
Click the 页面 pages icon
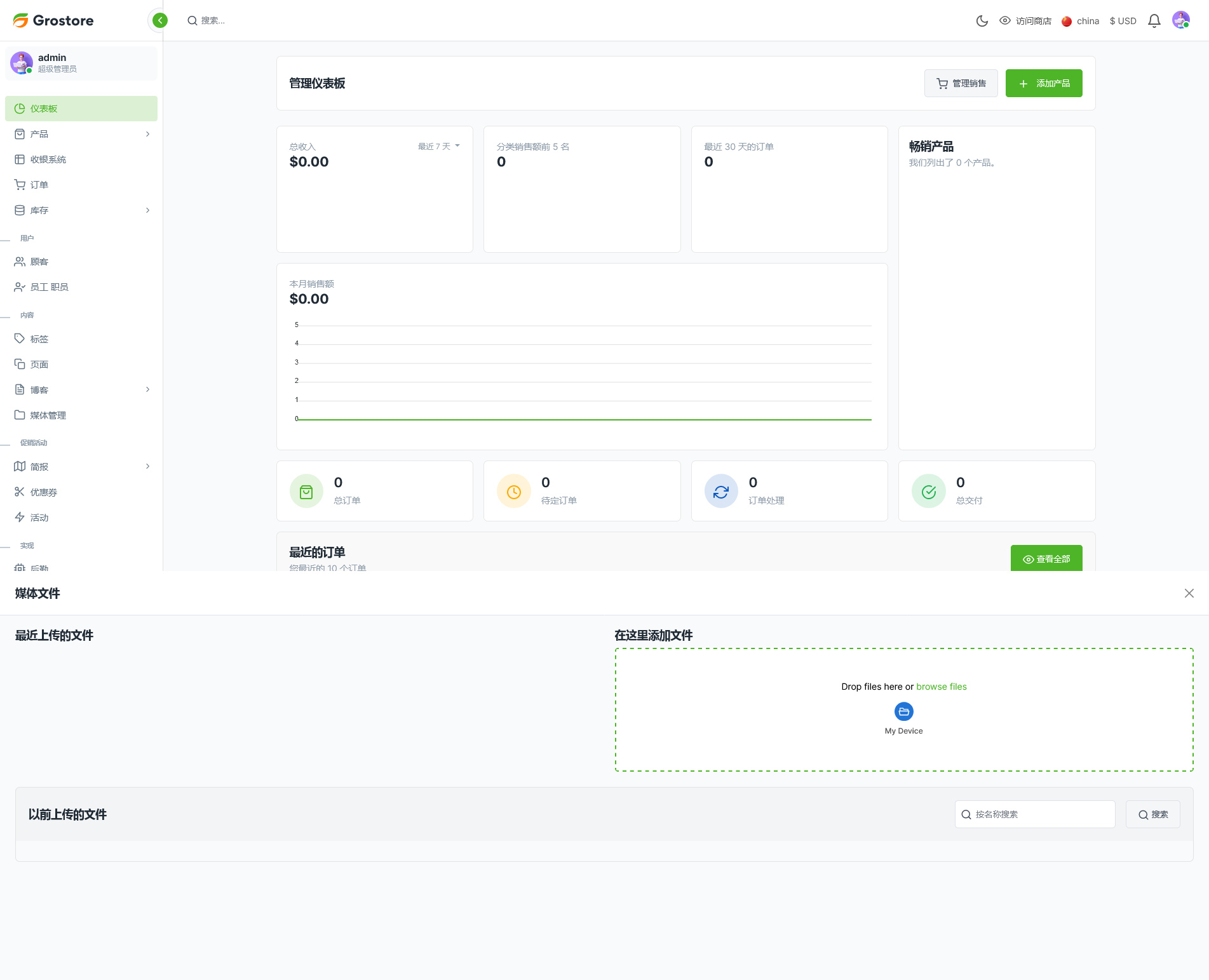[x=20, y=364]
